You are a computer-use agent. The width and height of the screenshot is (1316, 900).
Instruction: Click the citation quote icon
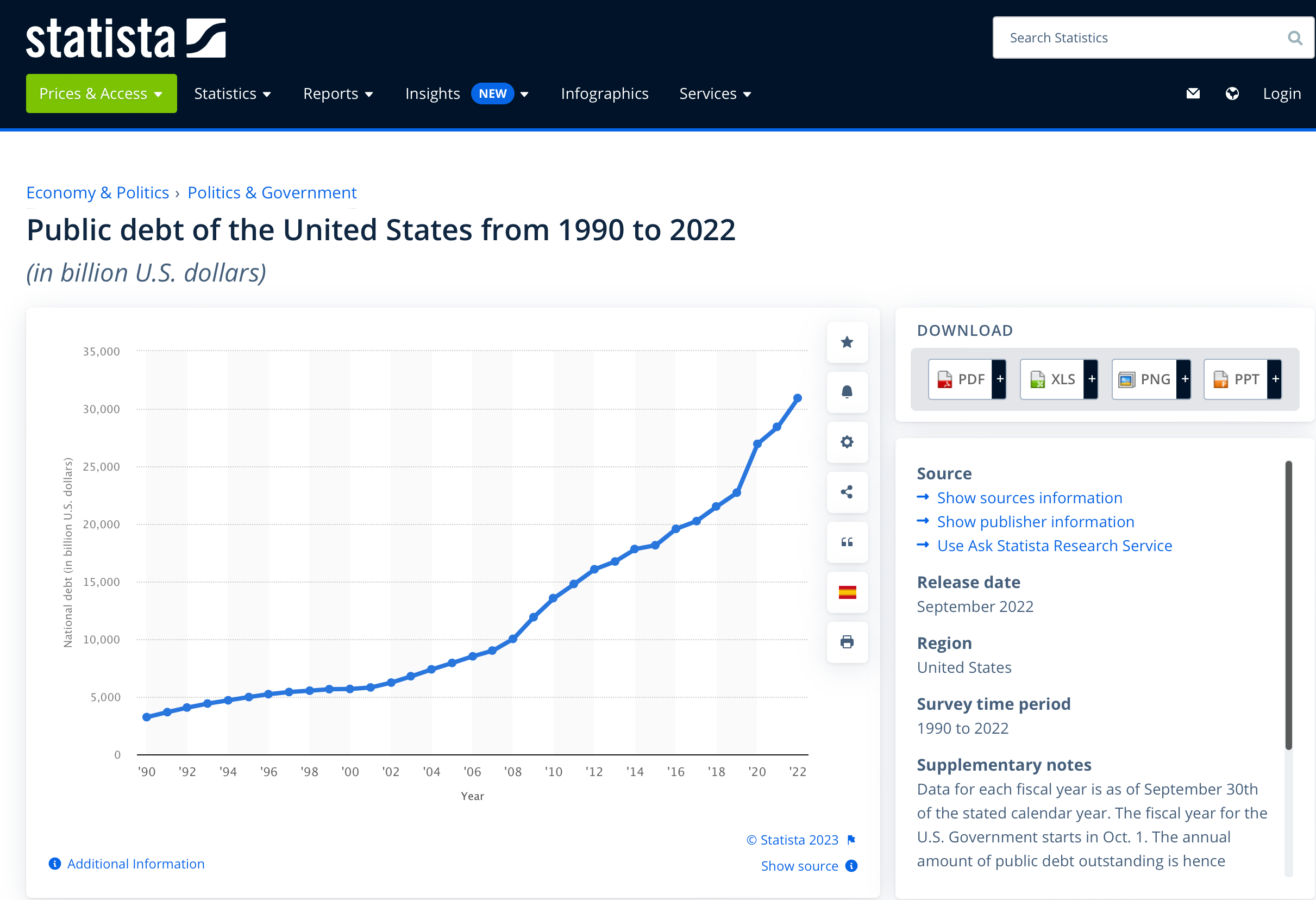(x=847, y=542)
